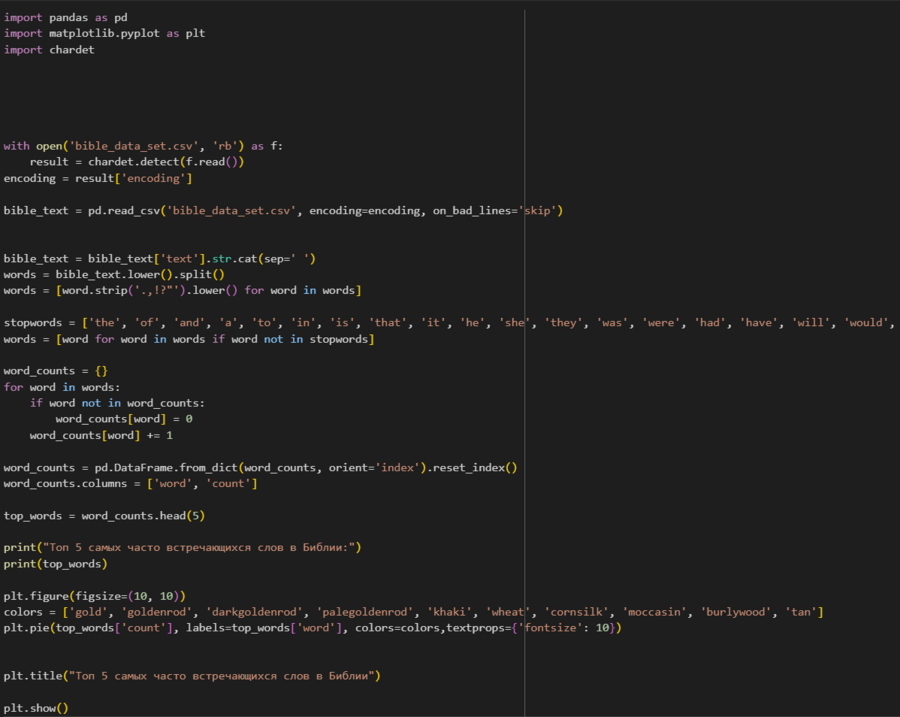
Task: Click 'pd.read_csv' in the bible_text assignment
Action: (x=125, y=211)
